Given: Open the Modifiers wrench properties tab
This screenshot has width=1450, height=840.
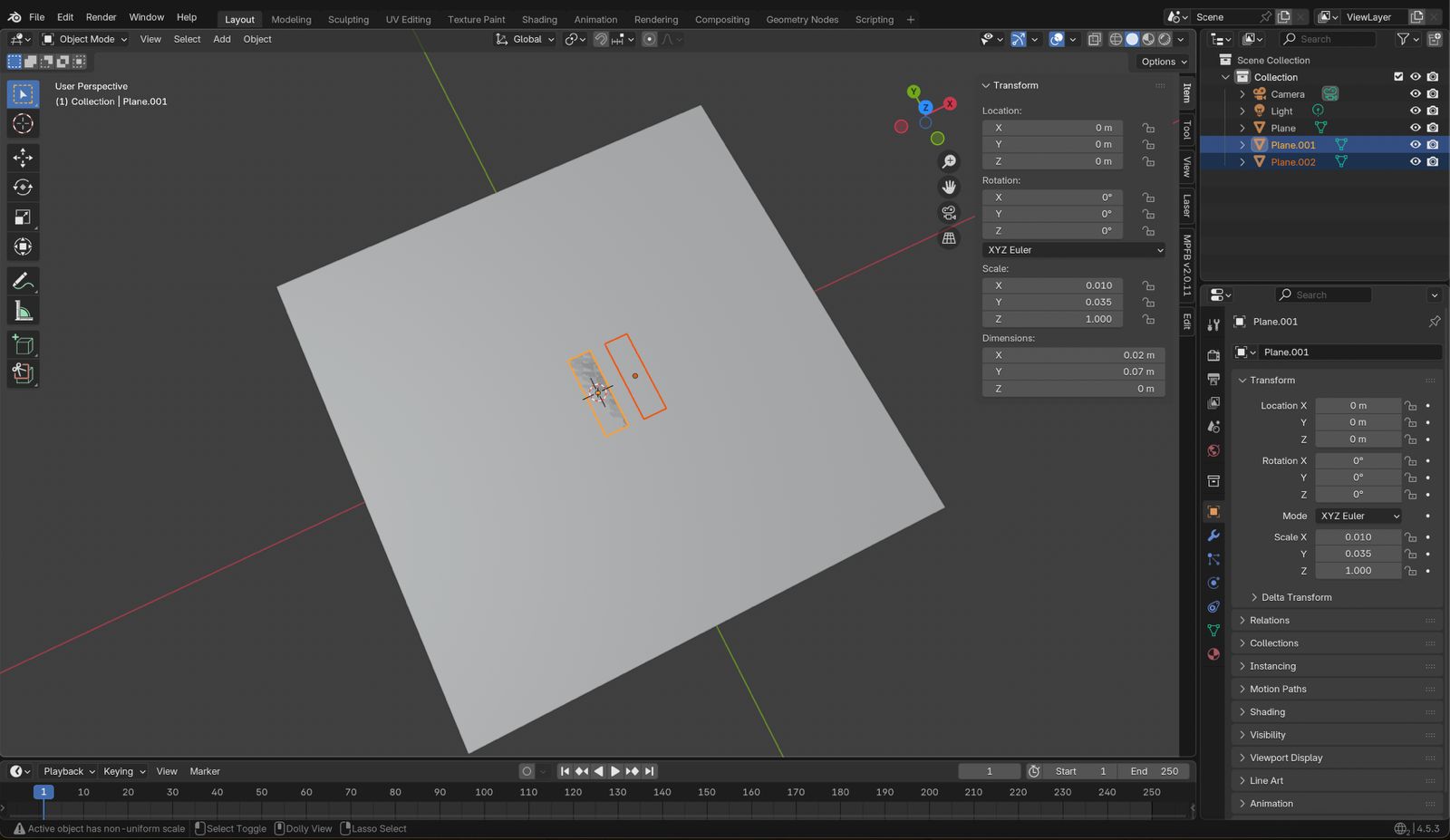Looking at the screenshot, I should [1213, 536].
